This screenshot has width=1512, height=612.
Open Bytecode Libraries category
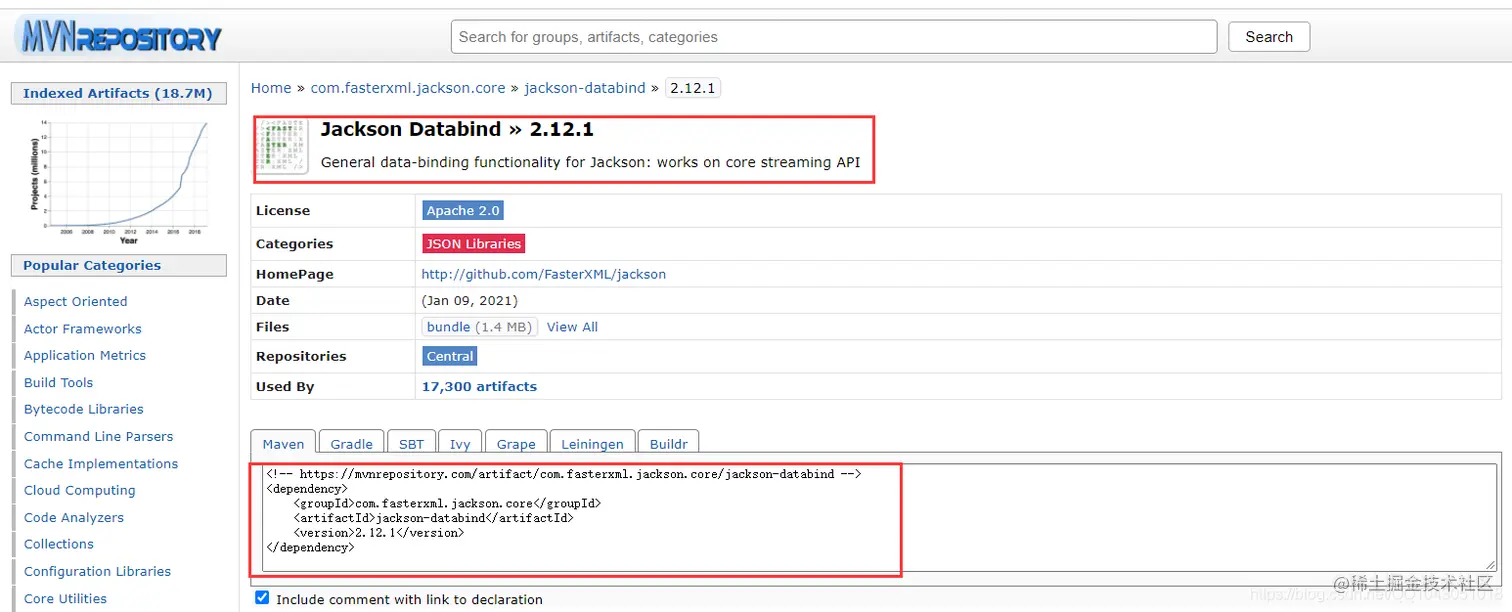point(84,410)
